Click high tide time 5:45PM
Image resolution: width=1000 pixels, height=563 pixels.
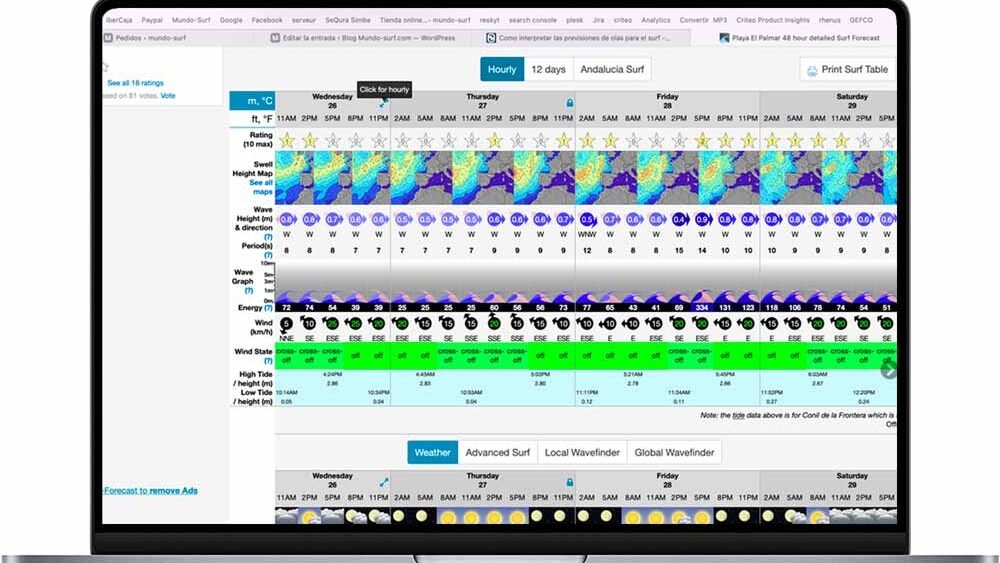tap(725, 374)
